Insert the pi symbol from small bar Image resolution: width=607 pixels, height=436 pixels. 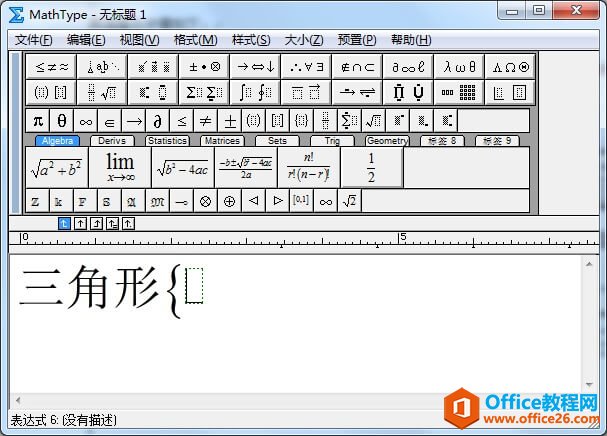pos(38,121)
